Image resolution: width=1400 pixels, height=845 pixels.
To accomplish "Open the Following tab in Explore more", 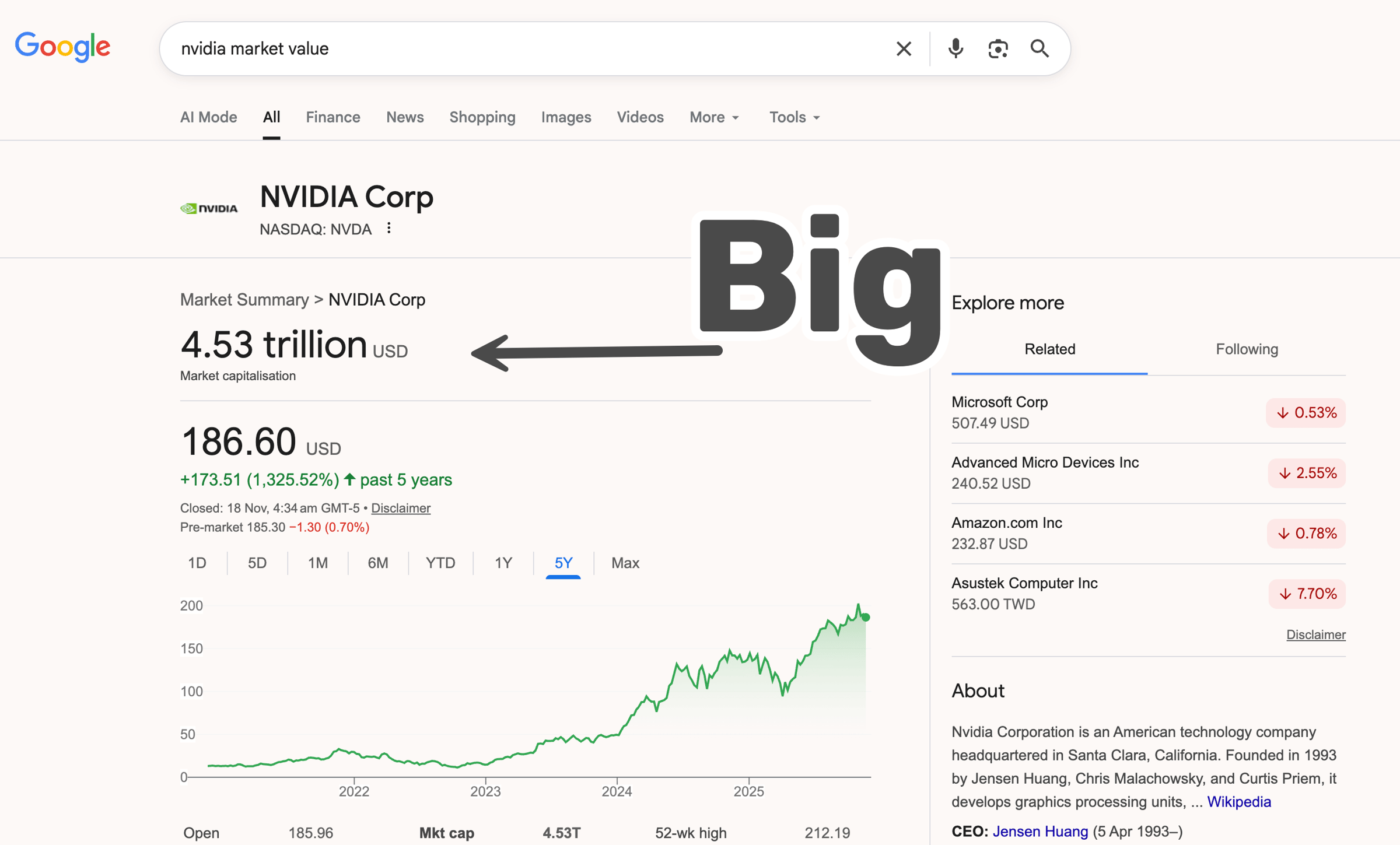I will [1247, 349].
